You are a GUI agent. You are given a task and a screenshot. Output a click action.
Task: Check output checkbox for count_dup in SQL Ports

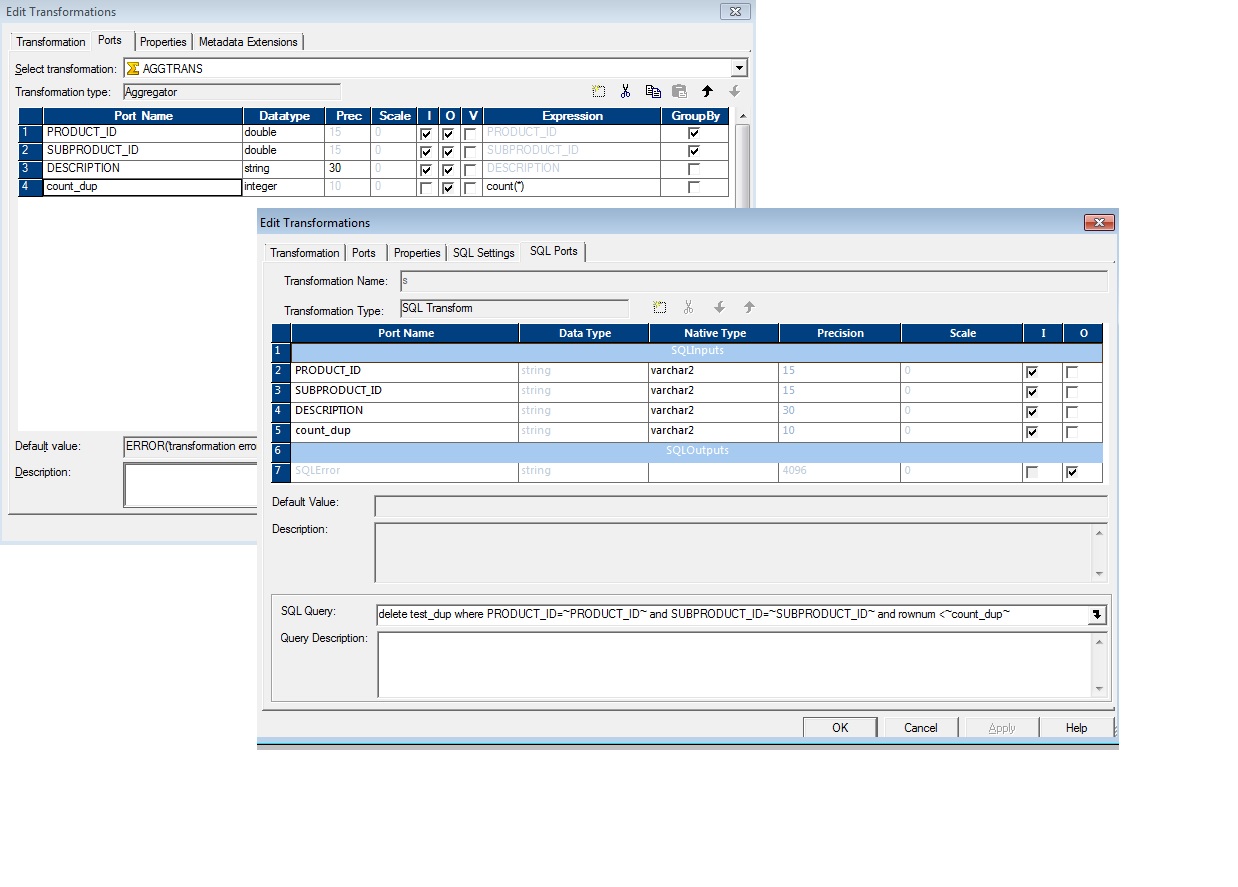[x=1072, y=432]
